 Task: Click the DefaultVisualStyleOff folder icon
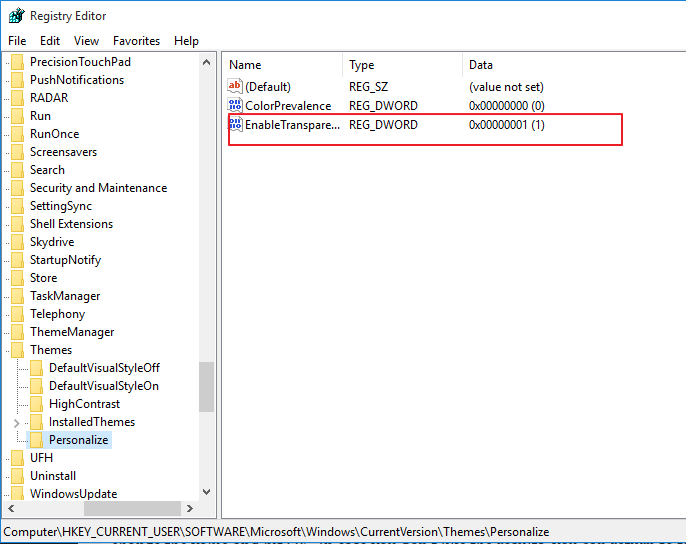(x=36, y=368)
